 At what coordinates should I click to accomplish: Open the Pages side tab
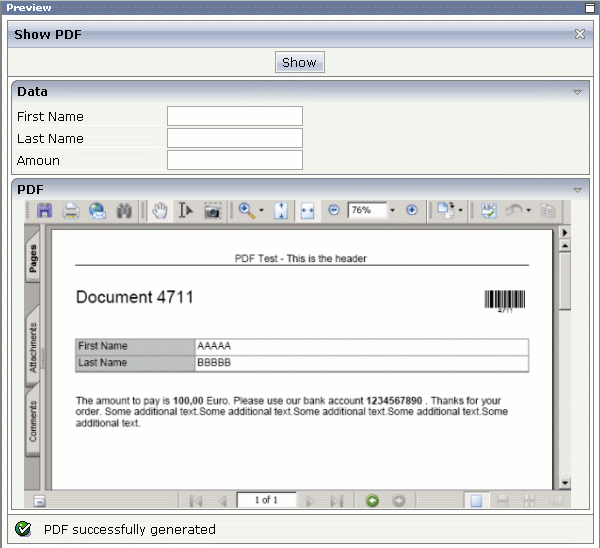click(x=32, y=259)
